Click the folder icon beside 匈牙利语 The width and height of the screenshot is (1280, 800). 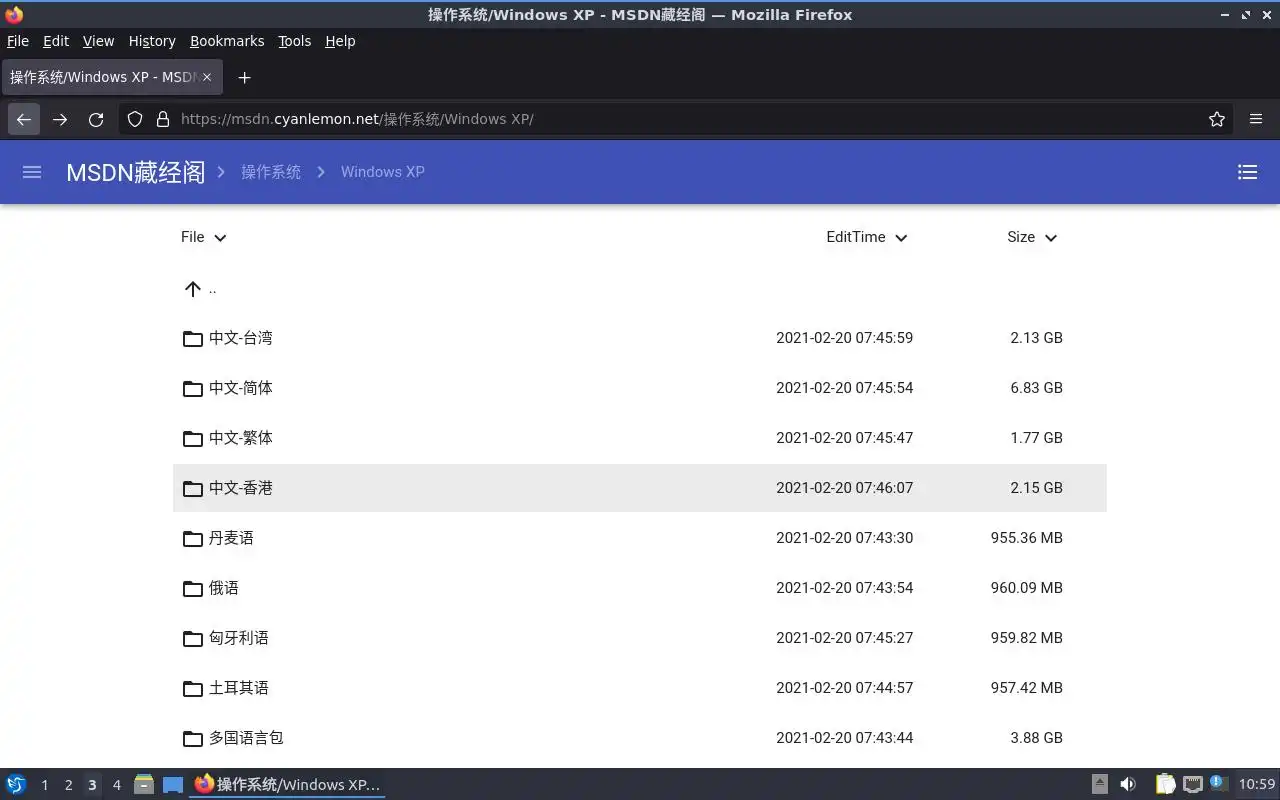(x=193, y=639)
